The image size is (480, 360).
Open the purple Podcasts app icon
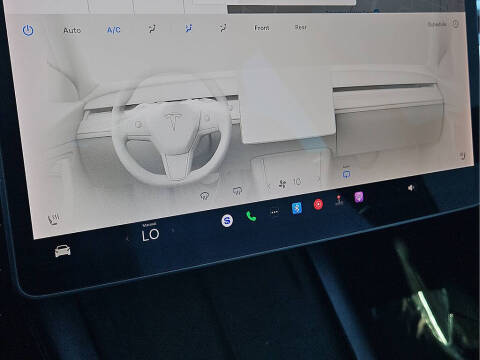359,197
